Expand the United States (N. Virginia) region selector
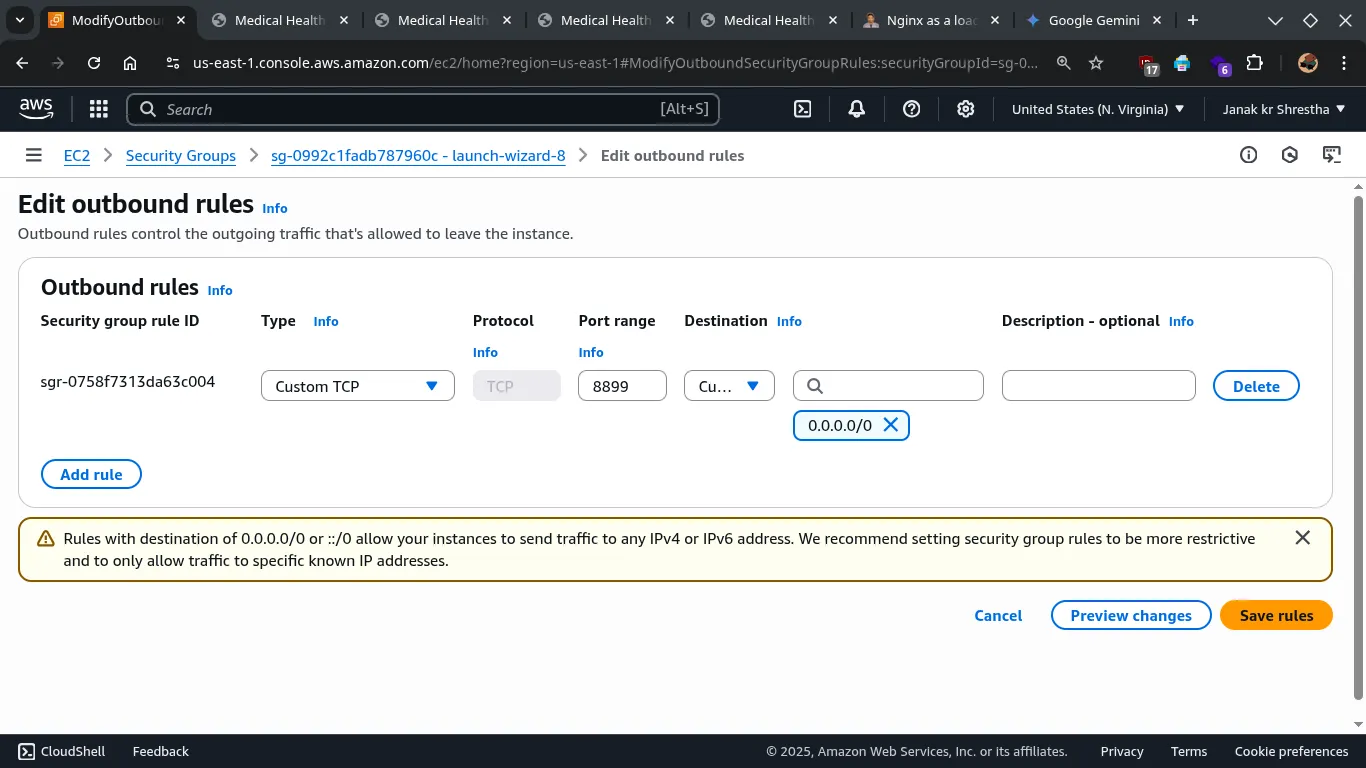 tap(1097, 109)
